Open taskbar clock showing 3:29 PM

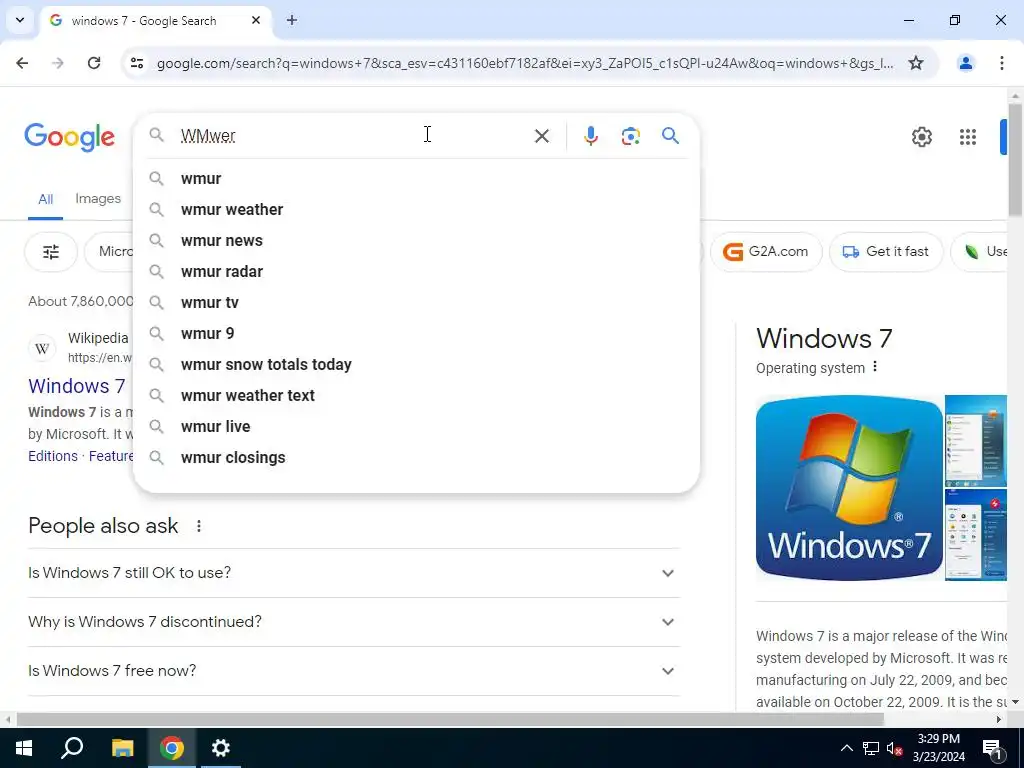coord(938,748)
